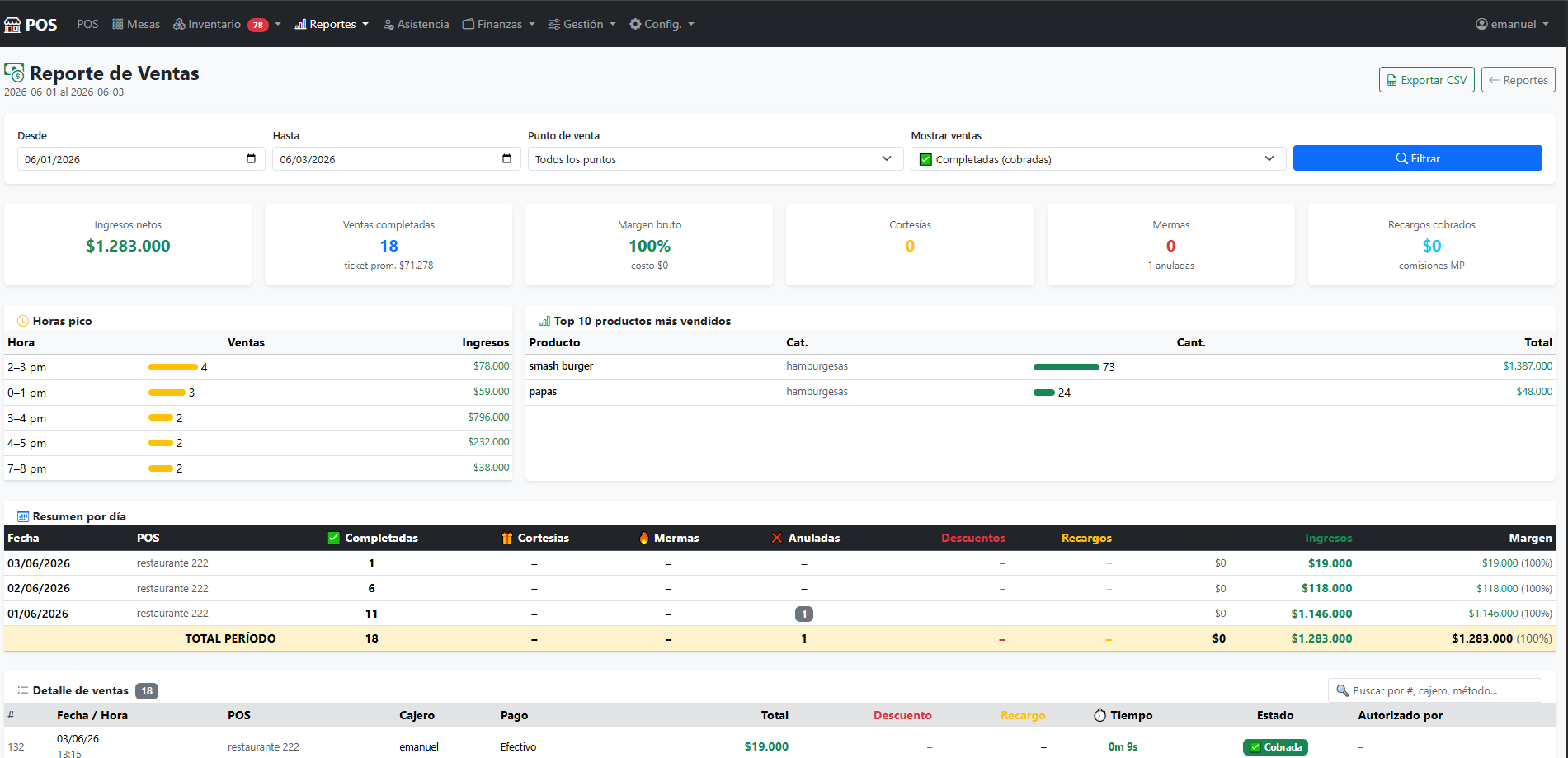Click the list icon beside Detalle de ventas
The width and height of the screenshot is (1568, 758).
23,690
